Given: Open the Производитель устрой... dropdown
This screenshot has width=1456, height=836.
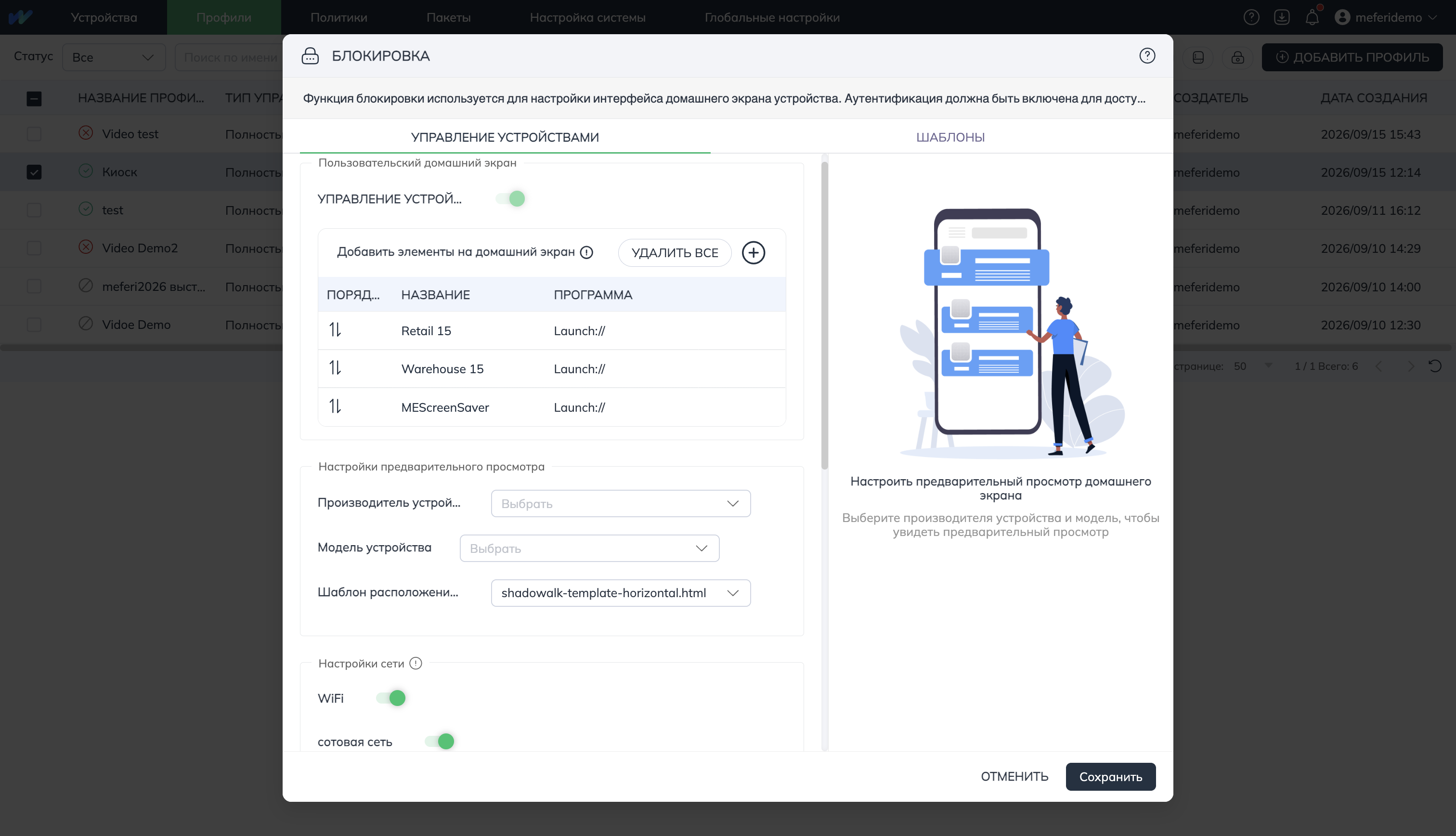Looking at the screenshot, I should point(621,503).
